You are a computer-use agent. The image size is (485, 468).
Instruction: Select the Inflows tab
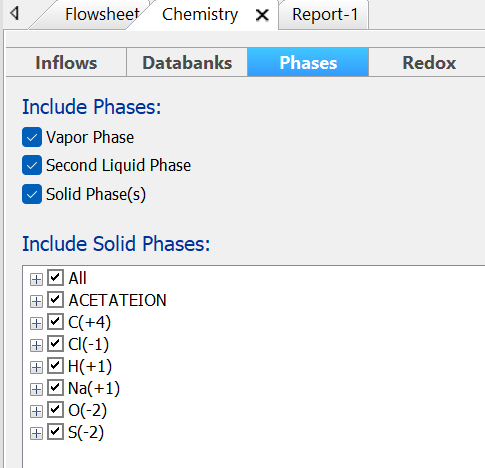66,63
